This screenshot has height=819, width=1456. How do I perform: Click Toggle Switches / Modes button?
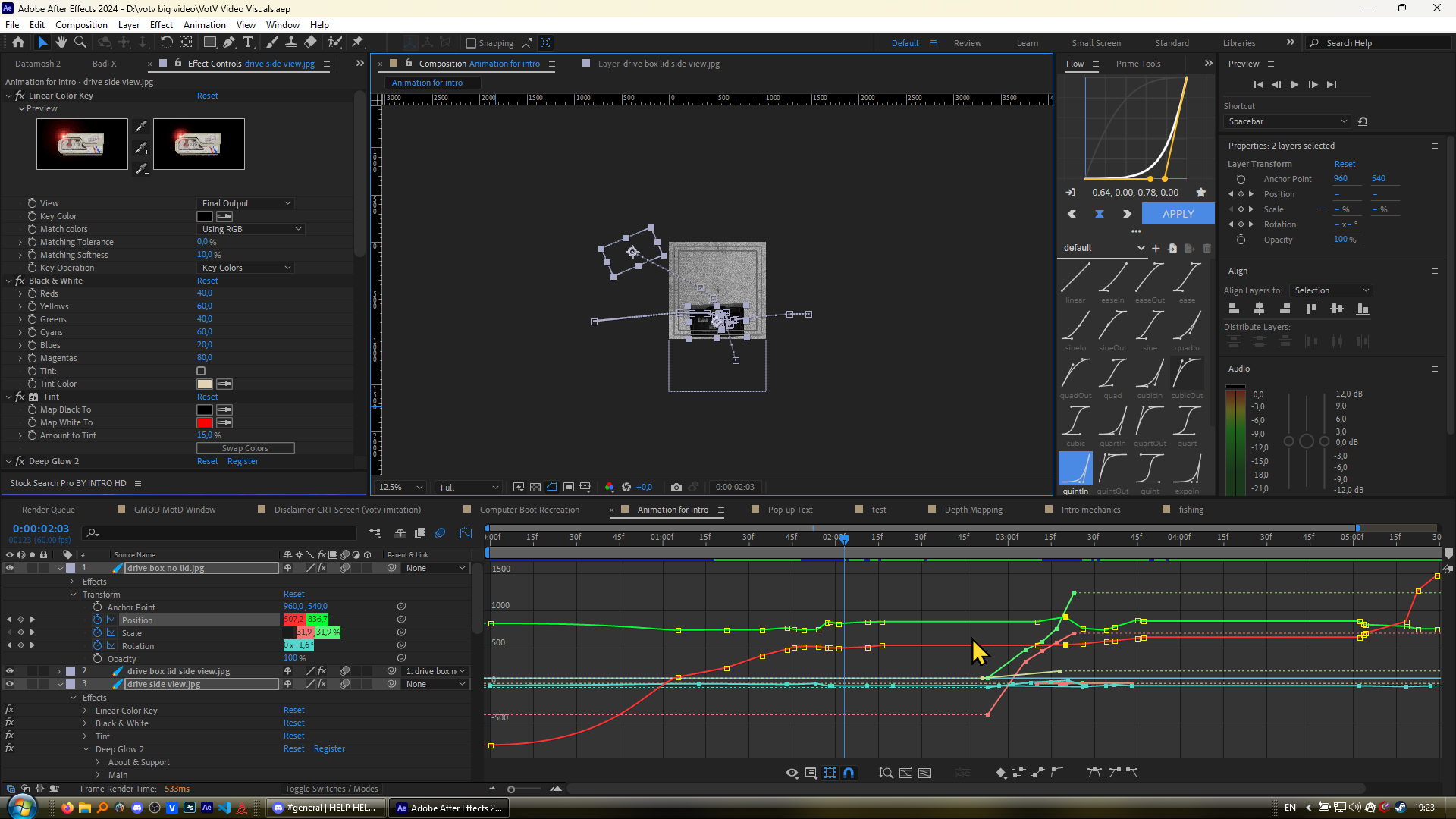point(331,789)
